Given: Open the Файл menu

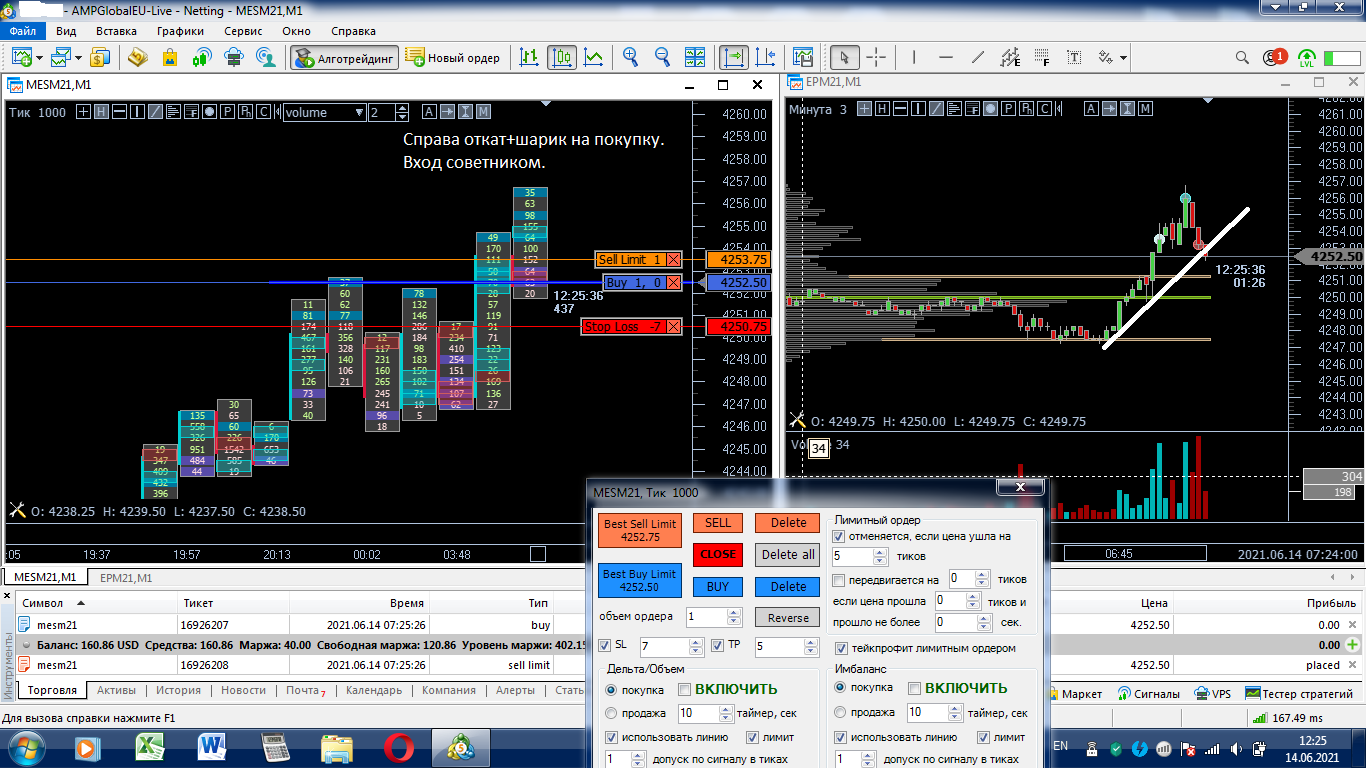Looking at the screenshot, I should 22,31.
